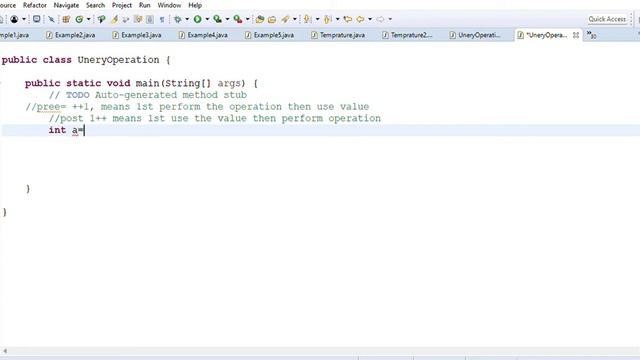Click the New Java Class icon
Image resolution: width=640 pixels, height=360 pixels.
pos(79,19)
